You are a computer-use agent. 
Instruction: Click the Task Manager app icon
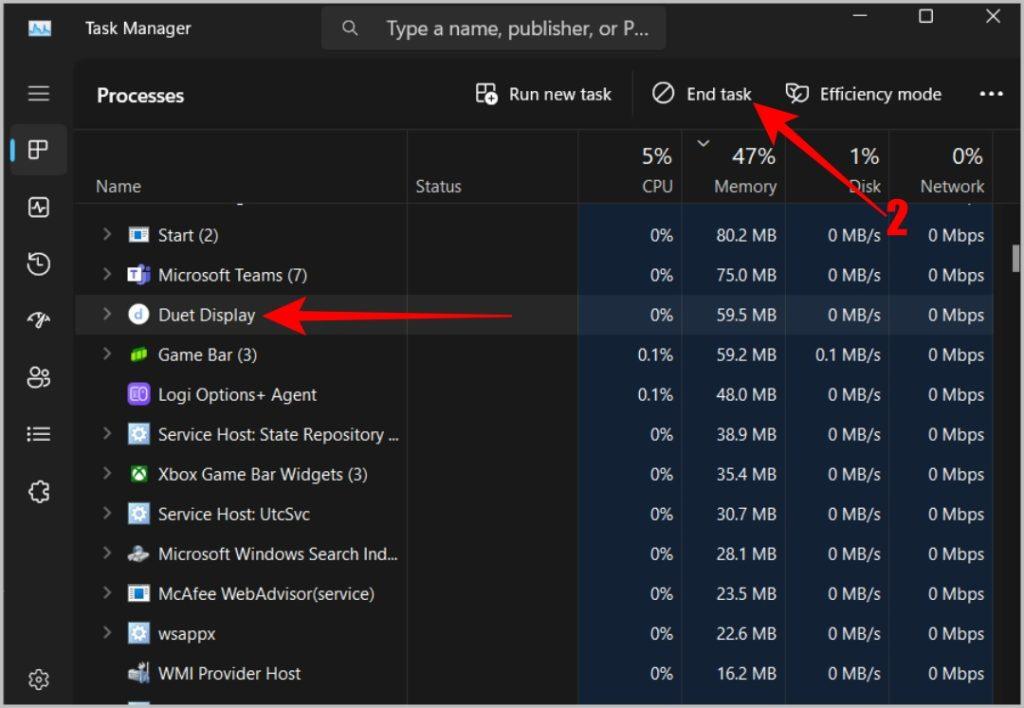pos(40,28)
